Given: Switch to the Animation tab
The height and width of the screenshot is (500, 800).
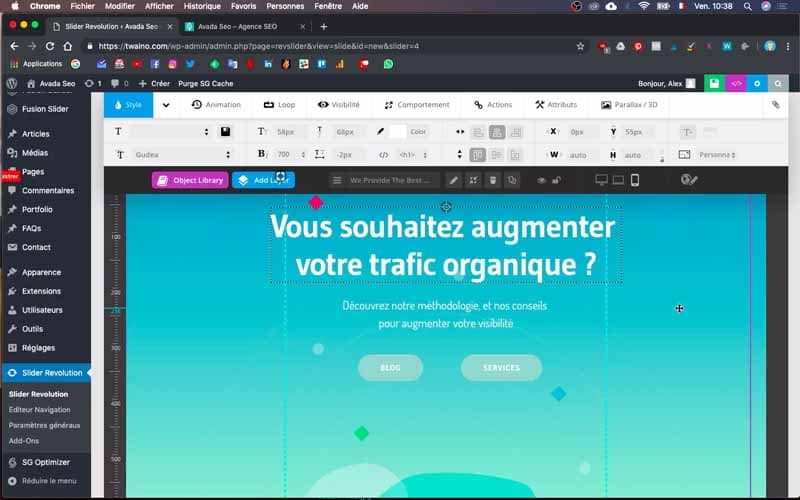Looking at the screenshot, I should [216, 105].
